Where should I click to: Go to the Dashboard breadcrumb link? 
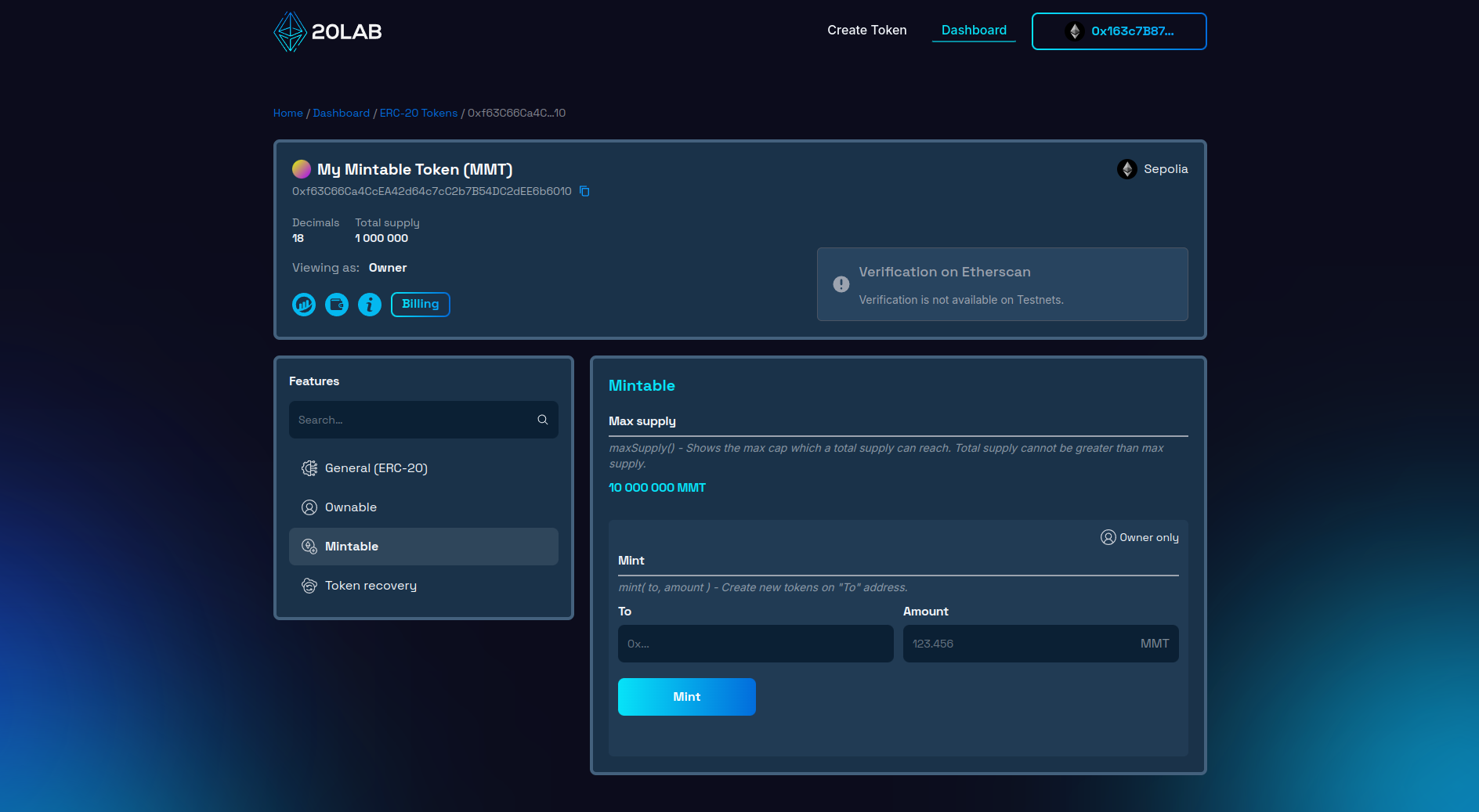tap(341, 113)
